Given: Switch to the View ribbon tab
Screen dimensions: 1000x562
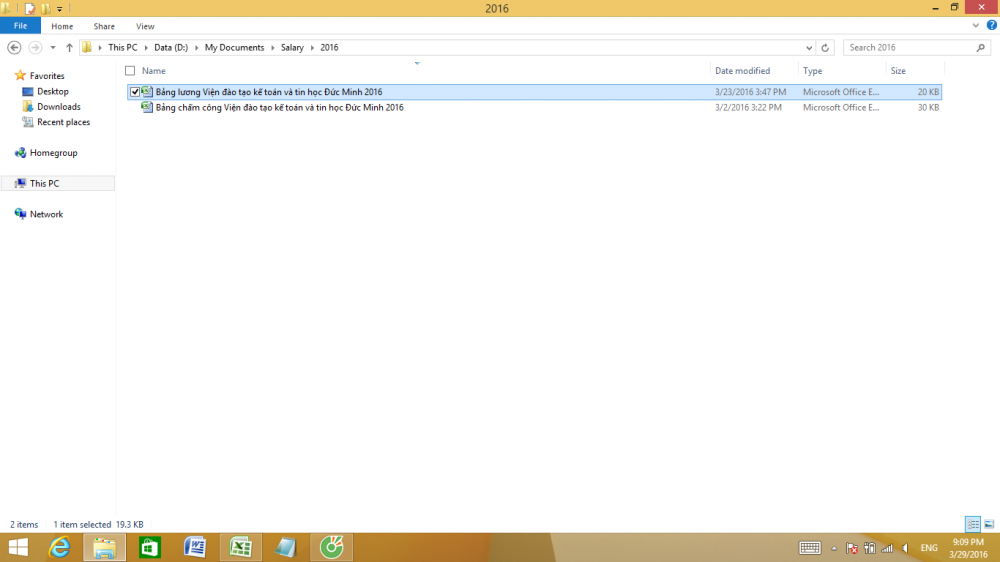Looking at the screenshot, I should click(x=145, y=26).
